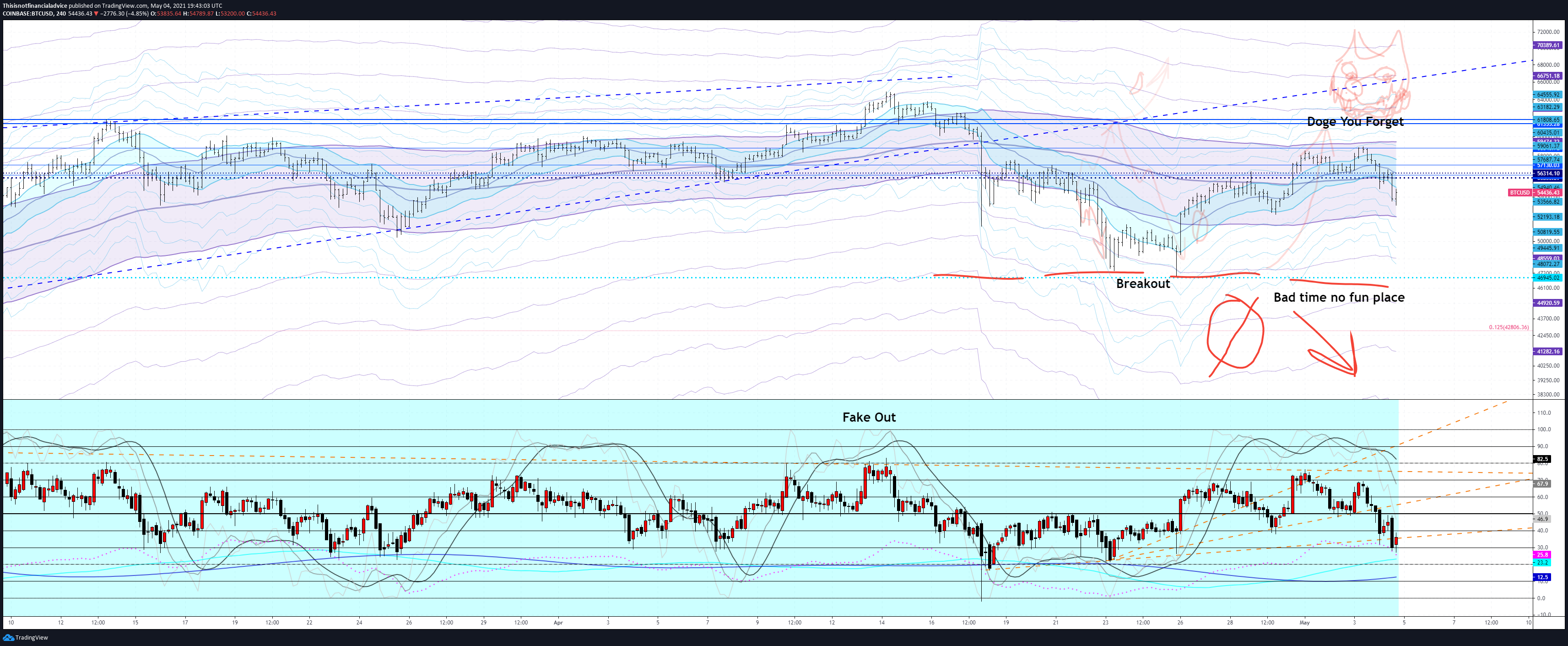The height and width of the screenshot is (646, 1568).
Task: Click the red down-triangle change indicator
Action: [x=96, y=13]
